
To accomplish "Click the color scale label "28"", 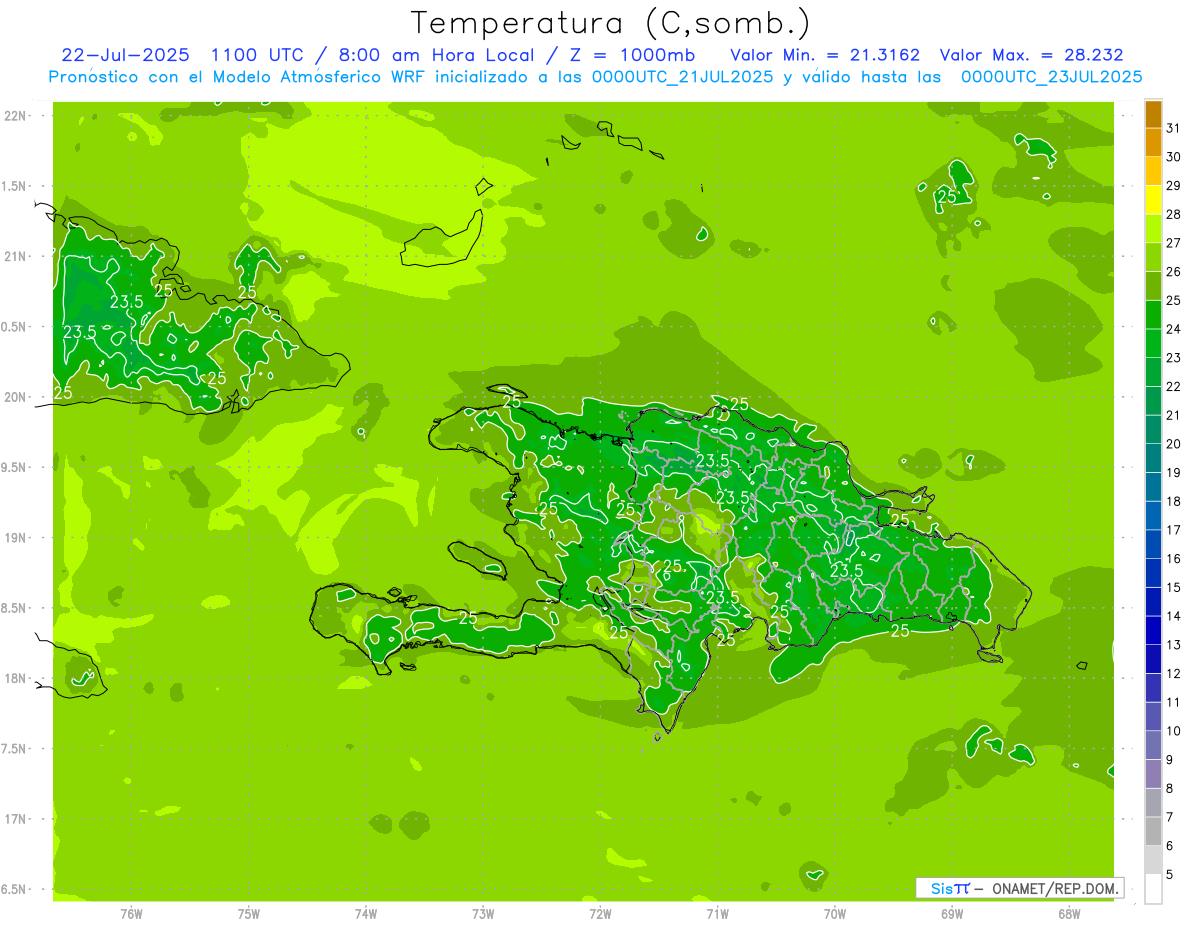I will (x=1173, y=214).
